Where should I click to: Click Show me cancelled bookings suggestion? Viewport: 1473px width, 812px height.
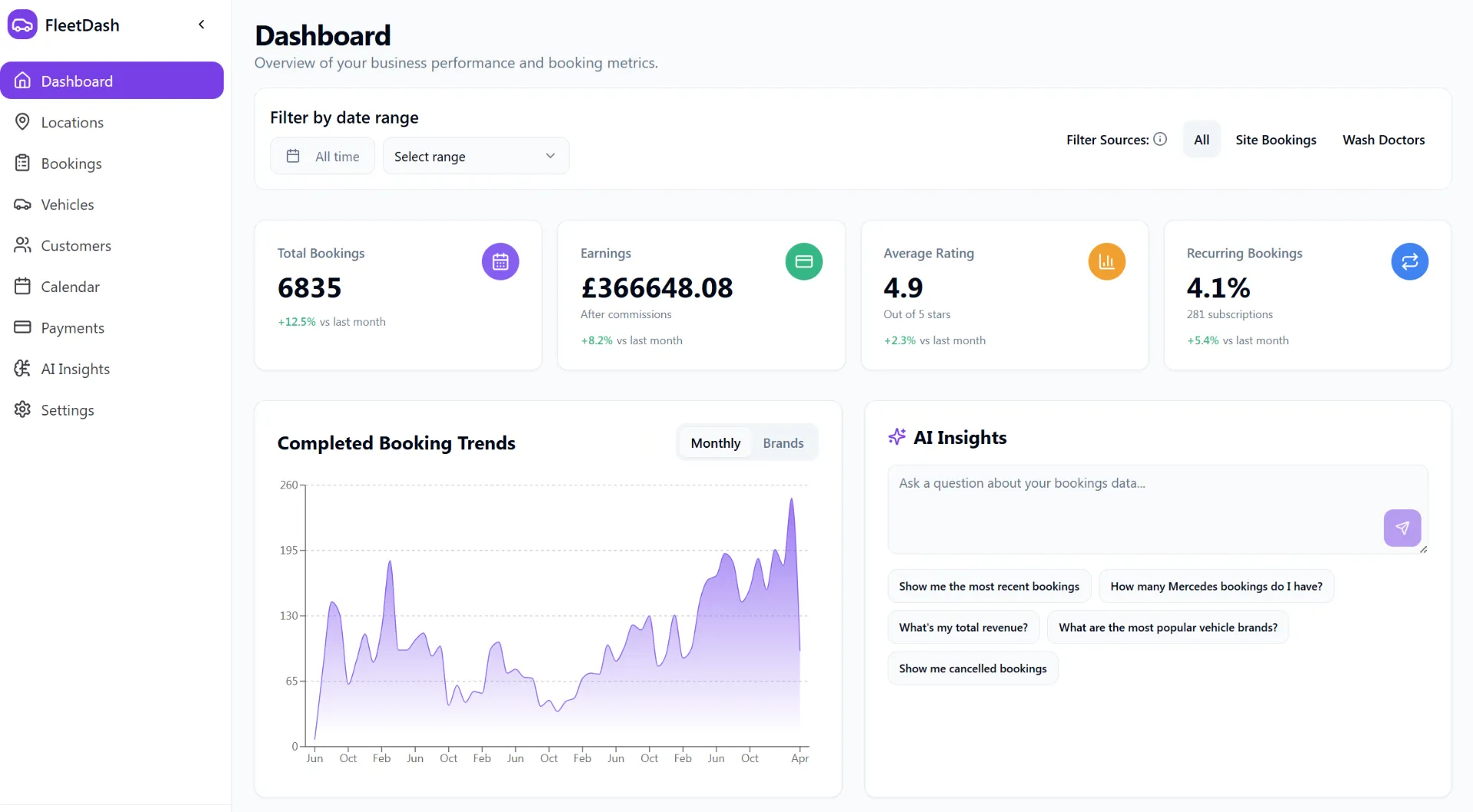tap(972, 668)
